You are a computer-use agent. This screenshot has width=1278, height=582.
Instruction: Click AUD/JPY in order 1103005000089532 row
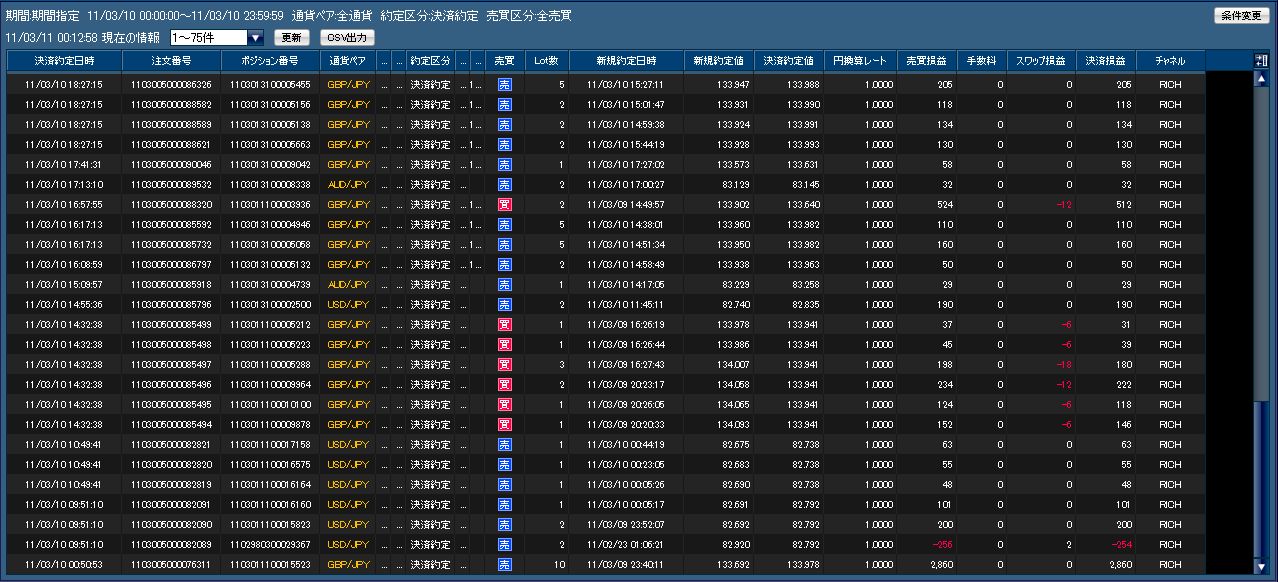click(349, 184)
